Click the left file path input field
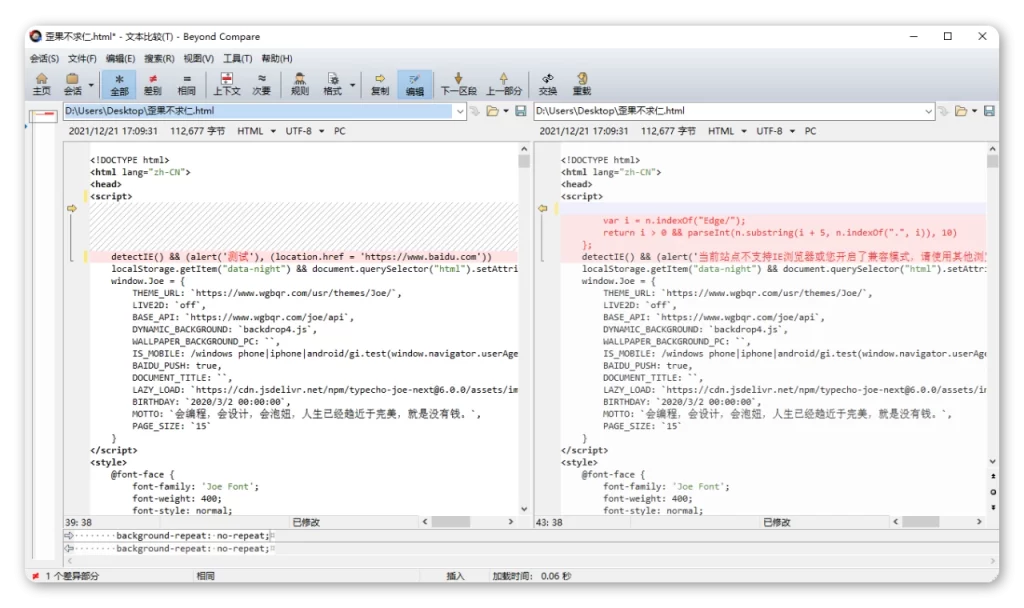The height and width of the screenshot is (608, 1024). 260,111
